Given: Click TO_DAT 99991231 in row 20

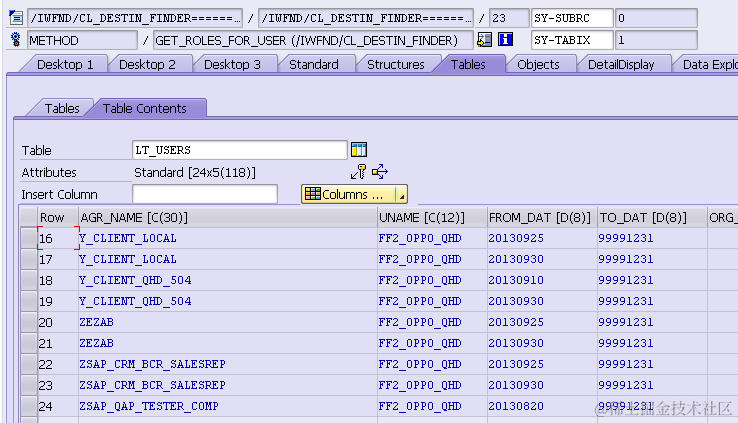Looking at the screenshot, I should tap(626, 322).
